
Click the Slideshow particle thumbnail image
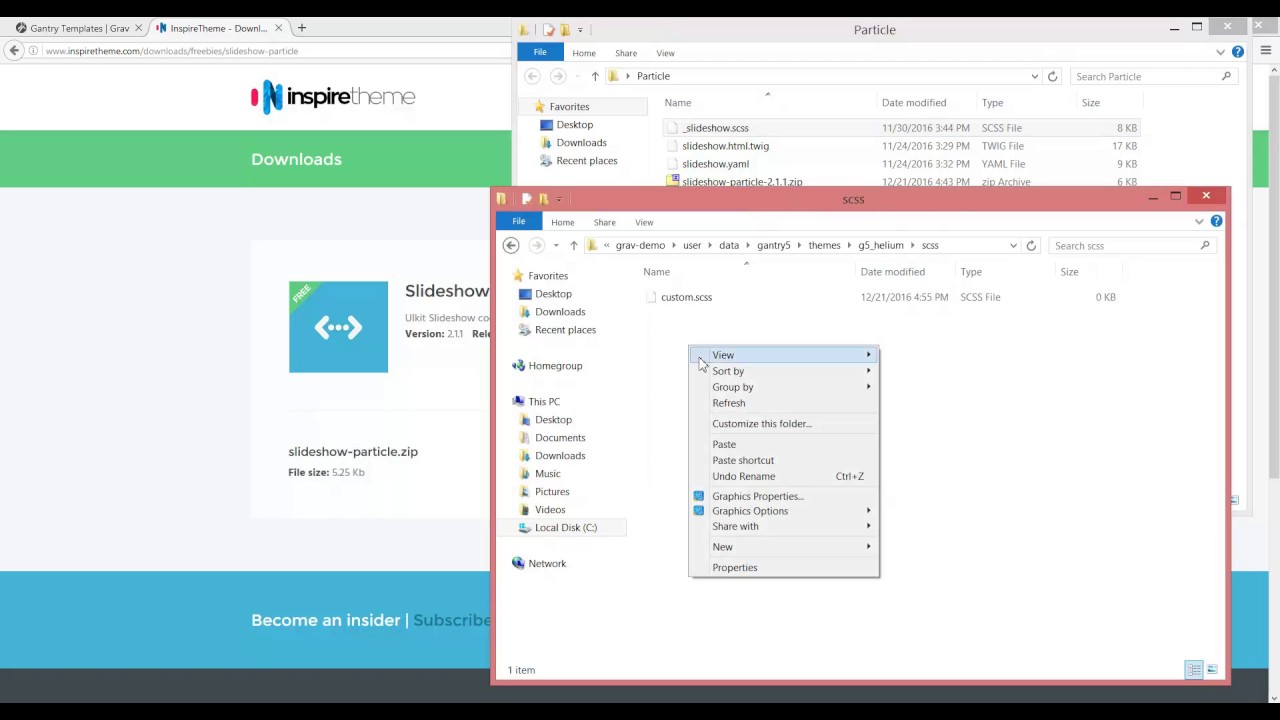point(338,327)
